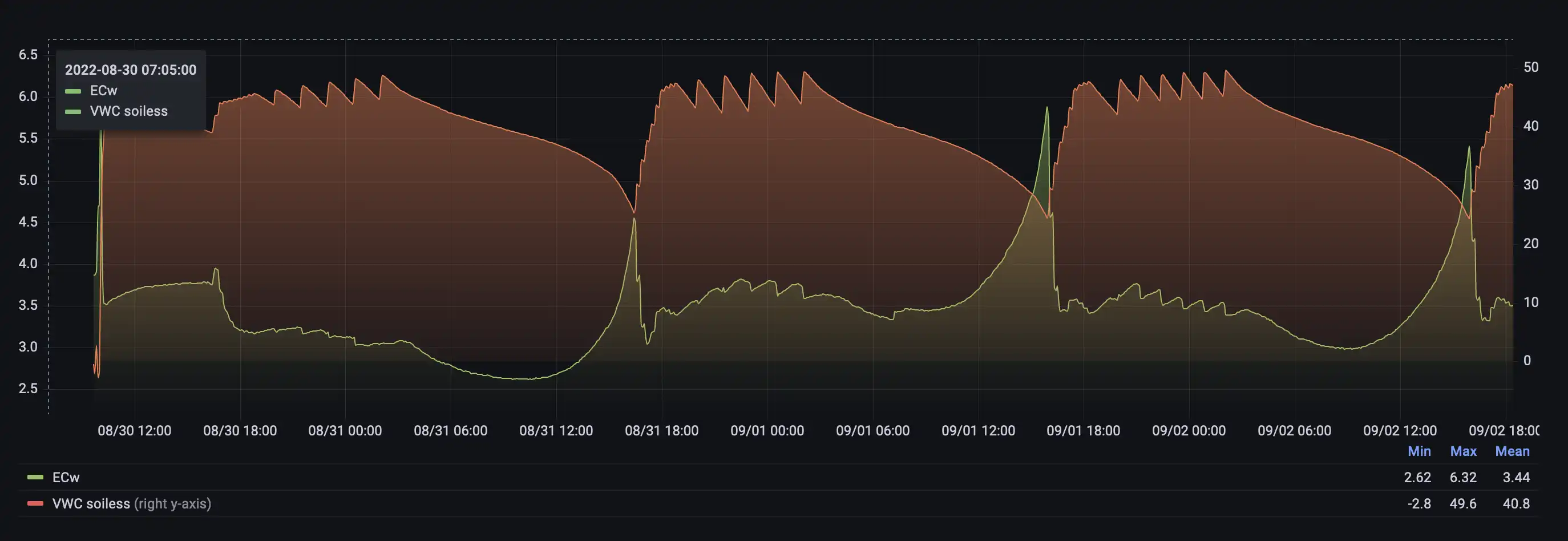1568x541 pixels.
Task: Sort legend by the Max column header
Action: click(x=1464, y=451)
